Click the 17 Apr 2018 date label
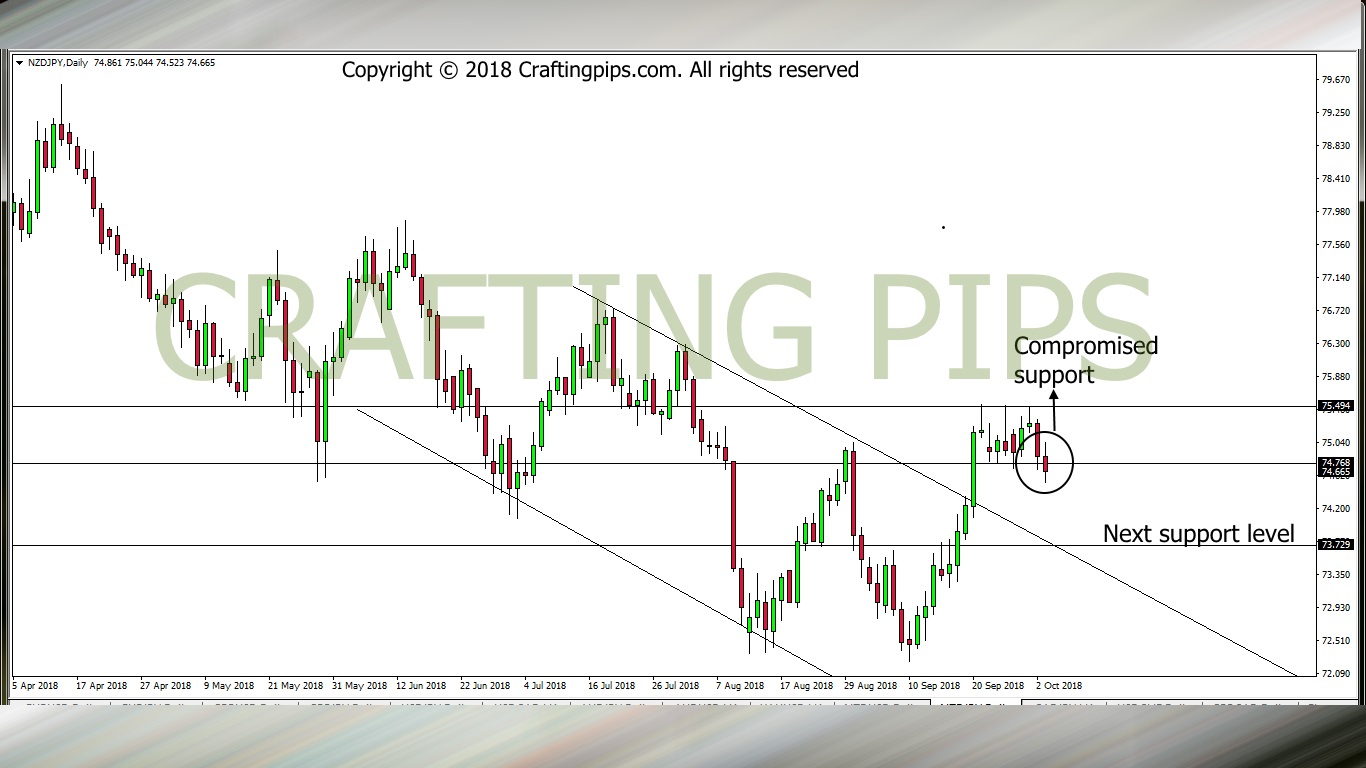The width and height of the screenshot is (1366, 768). pyautogui.click(x=101, y=686)
